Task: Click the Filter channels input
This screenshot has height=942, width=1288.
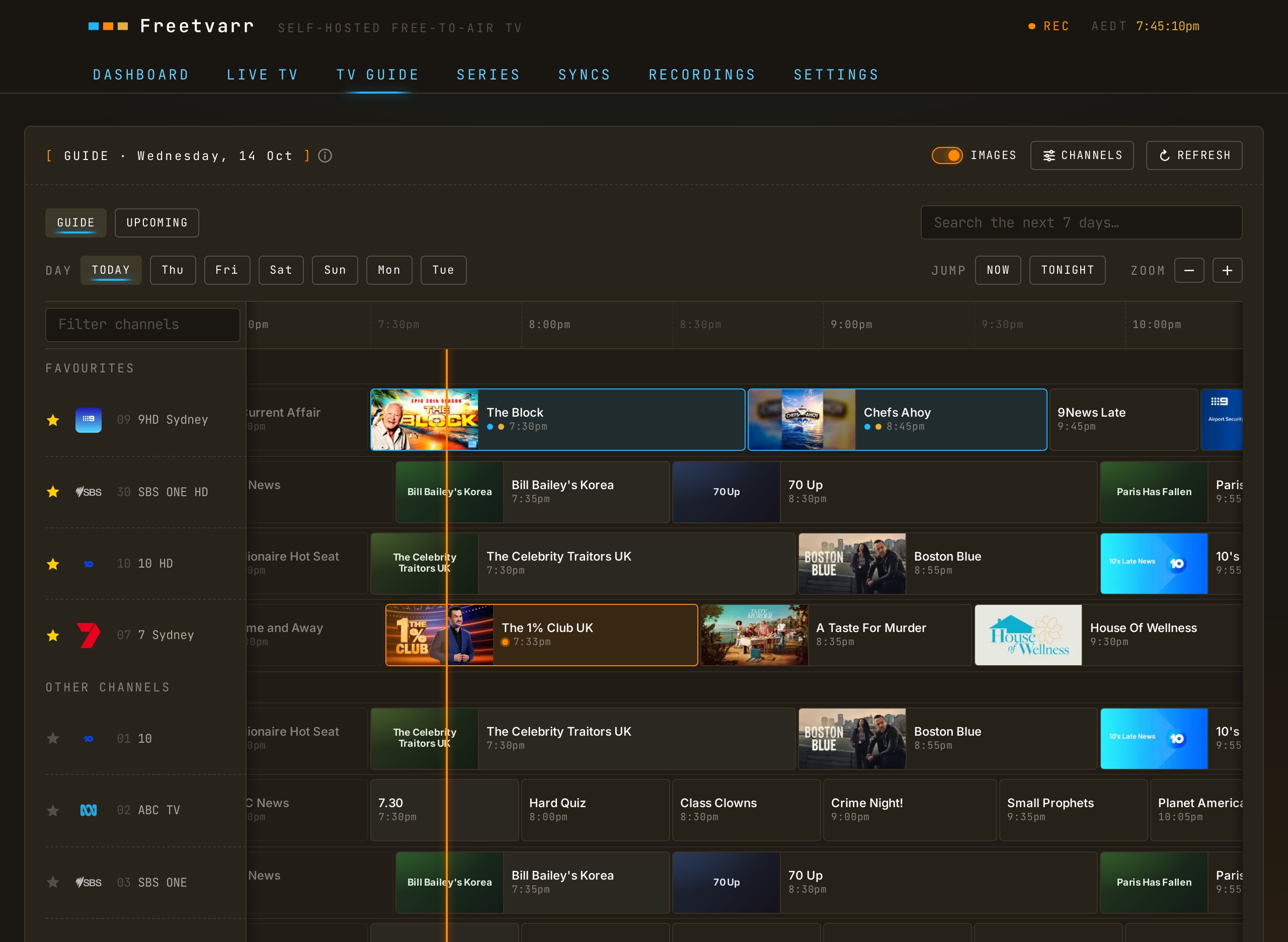Action: click(142, 325)
